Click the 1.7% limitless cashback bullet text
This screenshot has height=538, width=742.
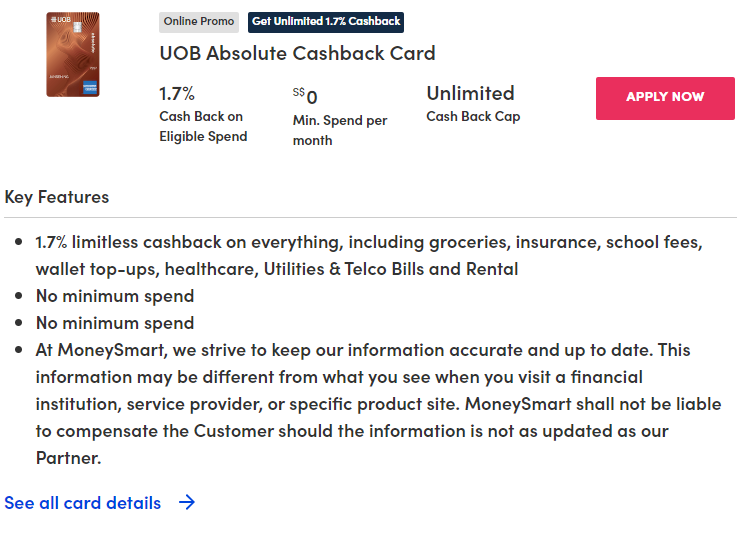click(369, 256)
